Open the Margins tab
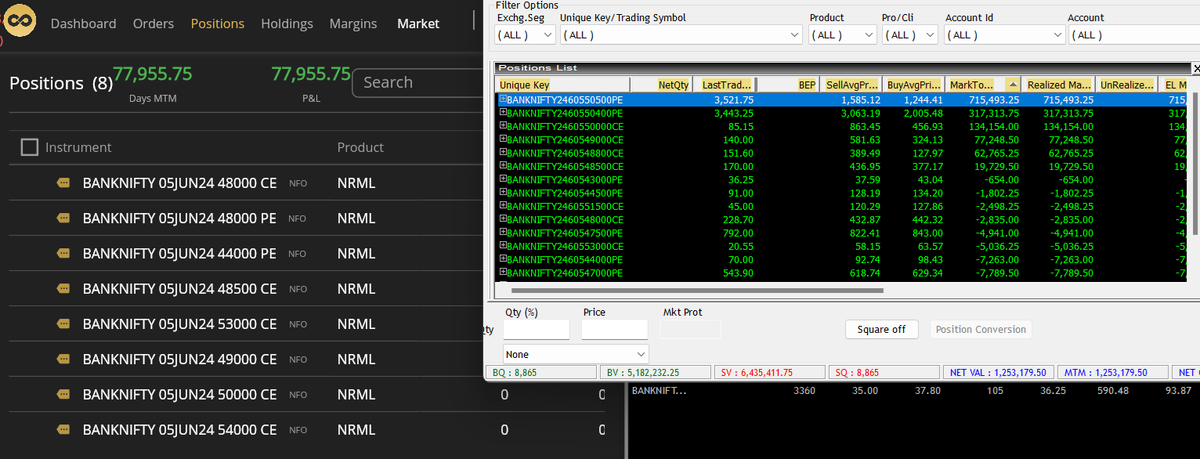1200x459 pixels. (x=355, y=23)
